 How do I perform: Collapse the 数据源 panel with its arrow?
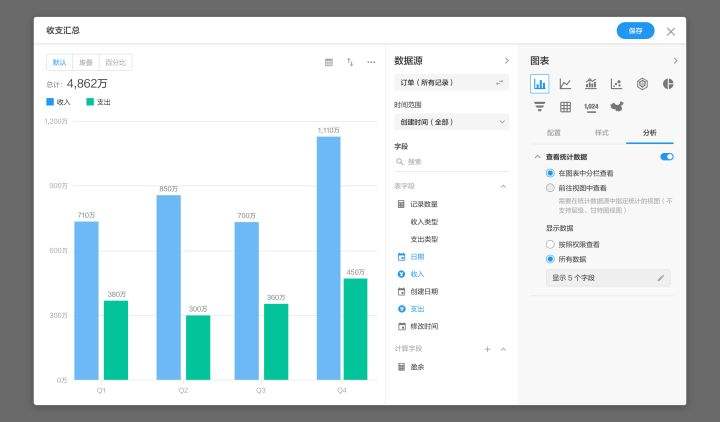pyautogui.click(x=506, y=61)
